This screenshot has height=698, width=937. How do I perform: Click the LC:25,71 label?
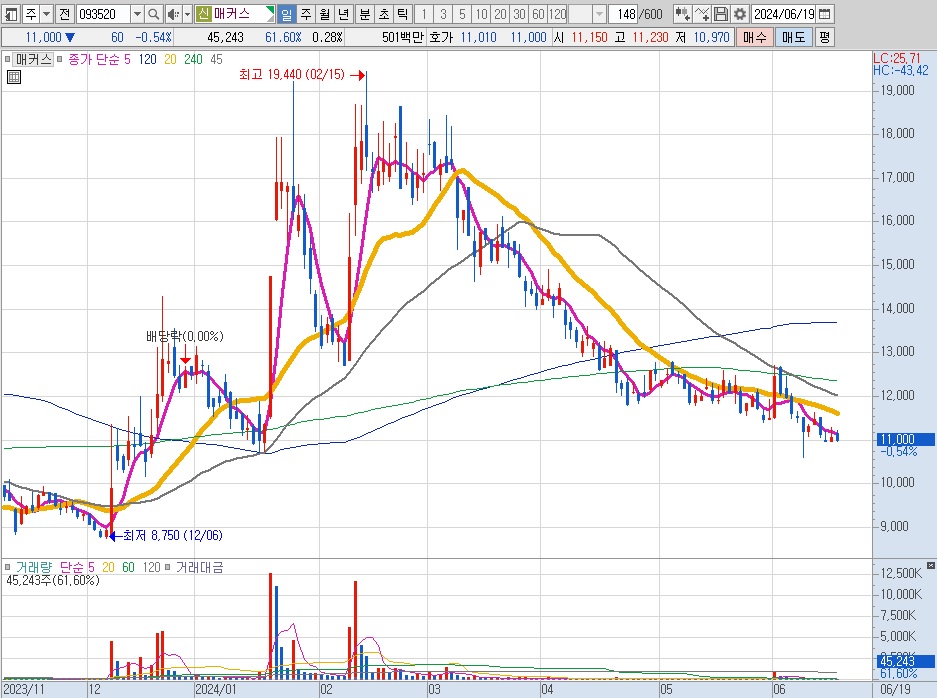(897, 58)
